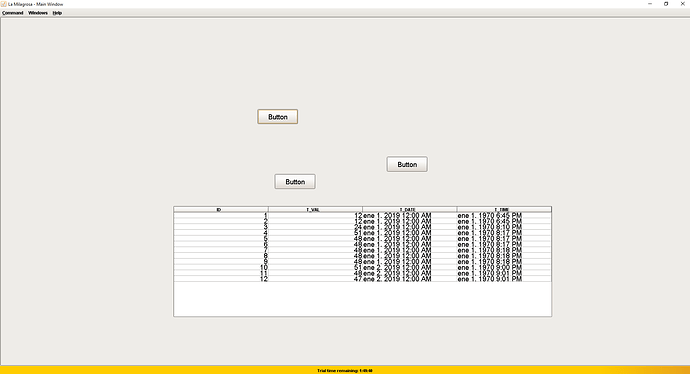Open the Command menu
This screenshot has height=374, width=690.
tap(12, 13)
